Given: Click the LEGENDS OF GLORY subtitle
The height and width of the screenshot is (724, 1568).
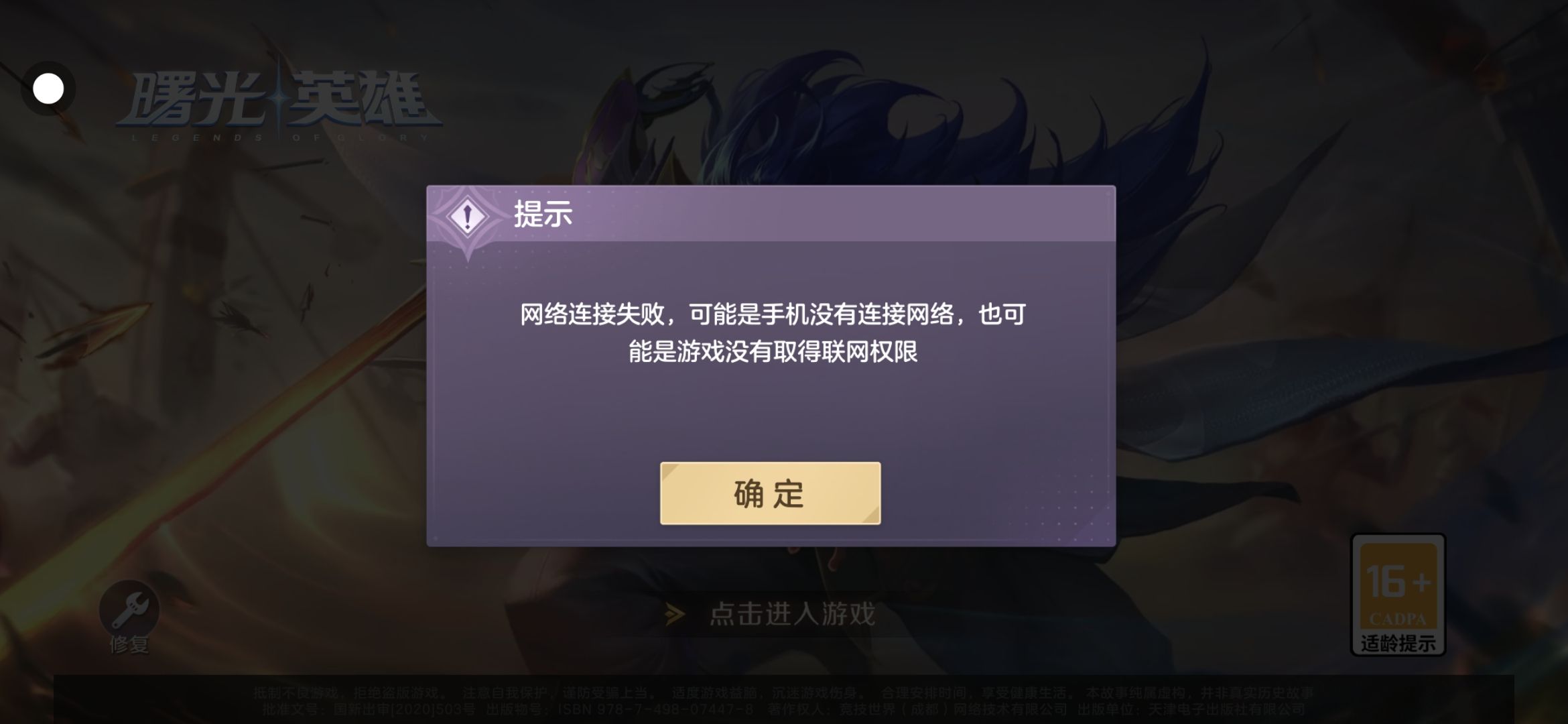Looking at the screenshot, I should coord(280,137).
